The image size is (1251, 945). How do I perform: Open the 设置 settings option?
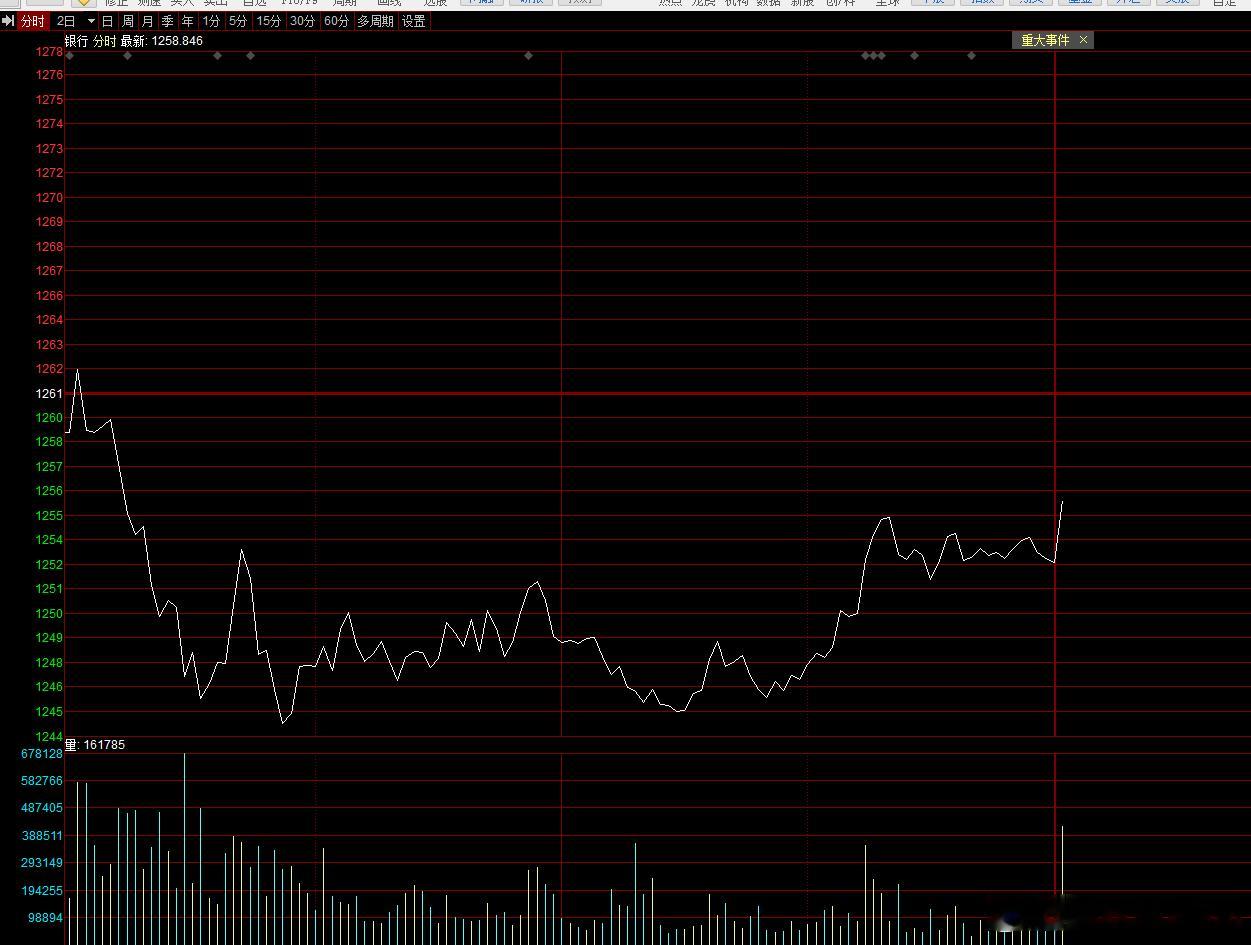(414, 21)
